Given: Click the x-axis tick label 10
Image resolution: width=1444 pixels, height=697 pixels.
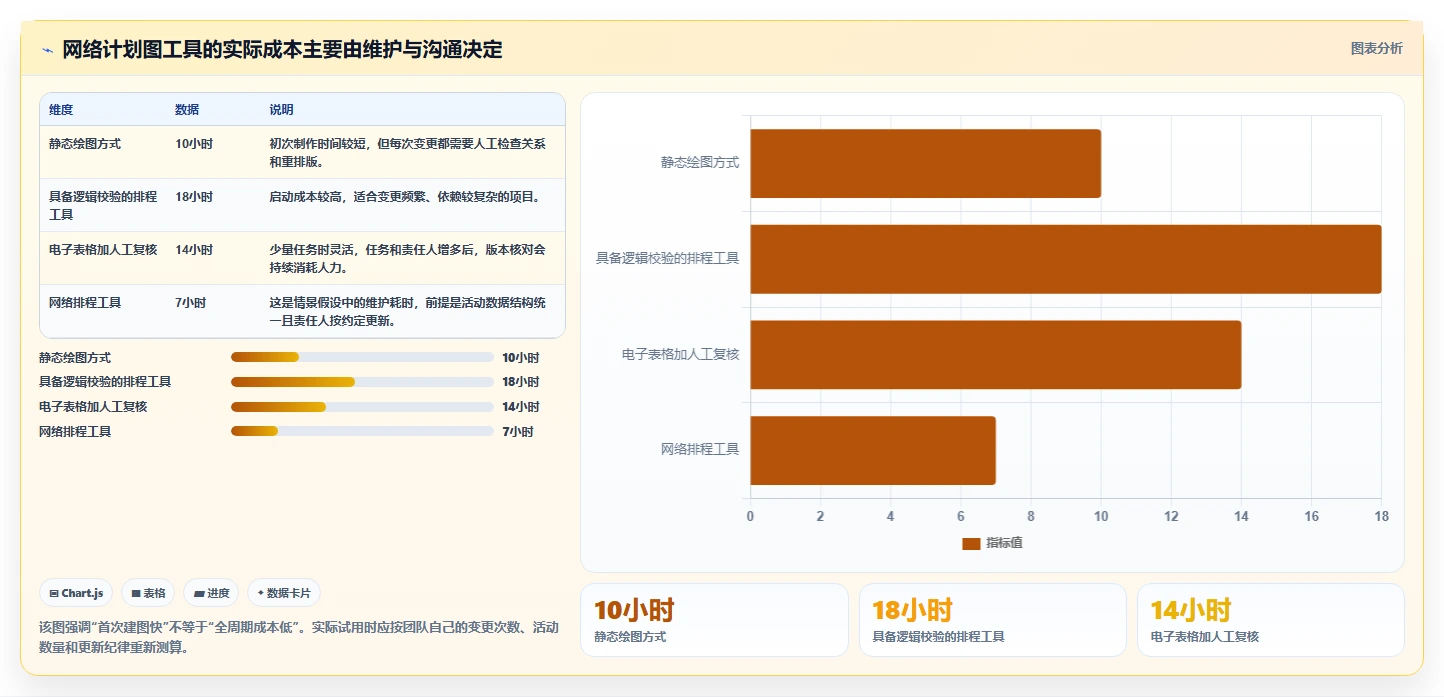Looking at the screenshot, I should 1101,517.
